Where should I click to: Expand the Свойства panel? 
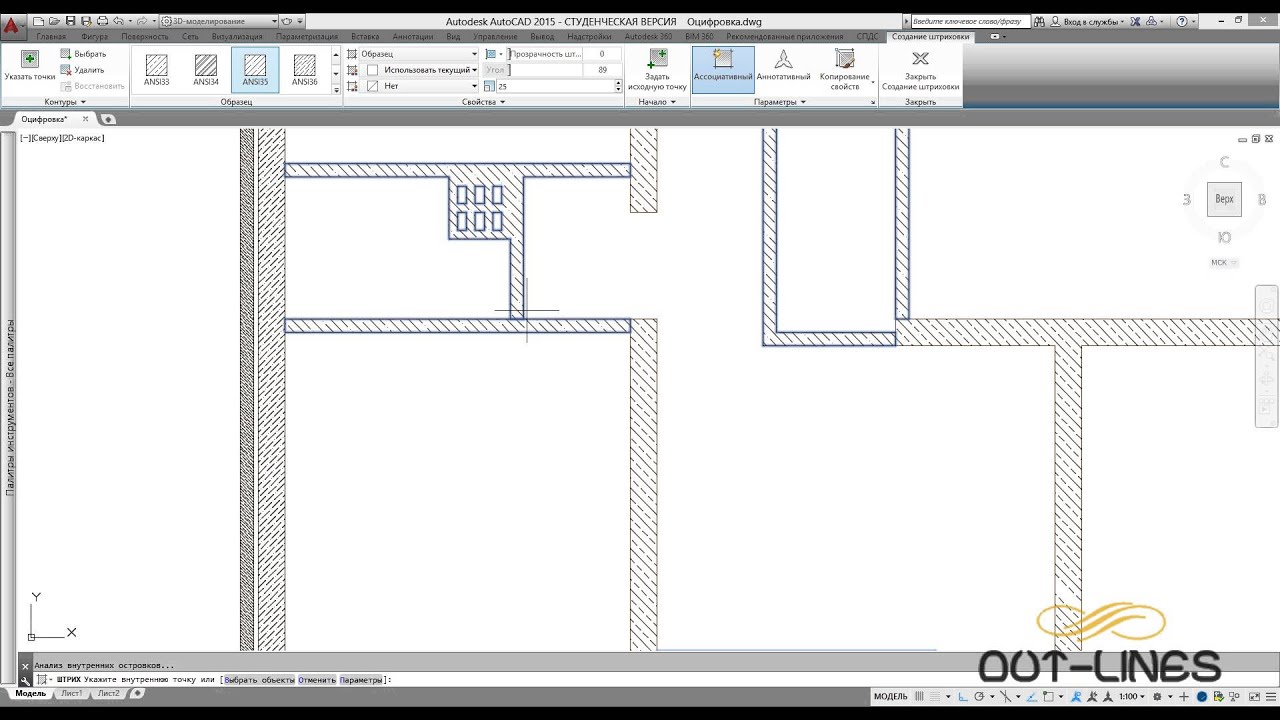tap(484, 102)
